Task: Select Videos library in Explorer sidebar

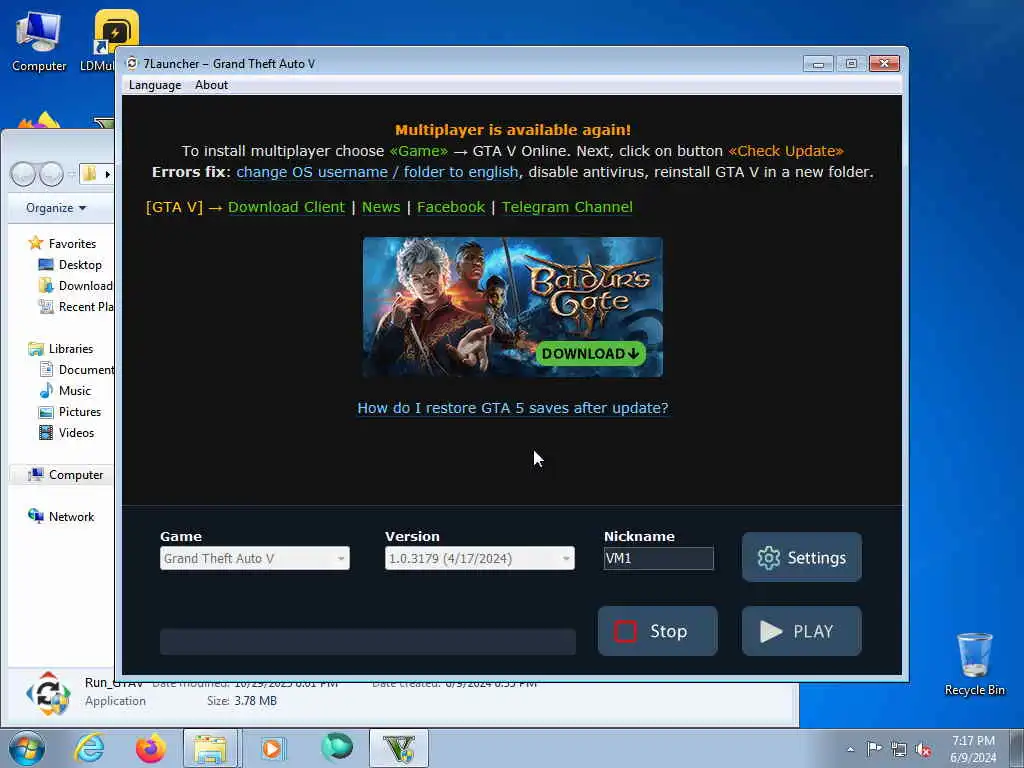Action: click(x=67, y=432)
